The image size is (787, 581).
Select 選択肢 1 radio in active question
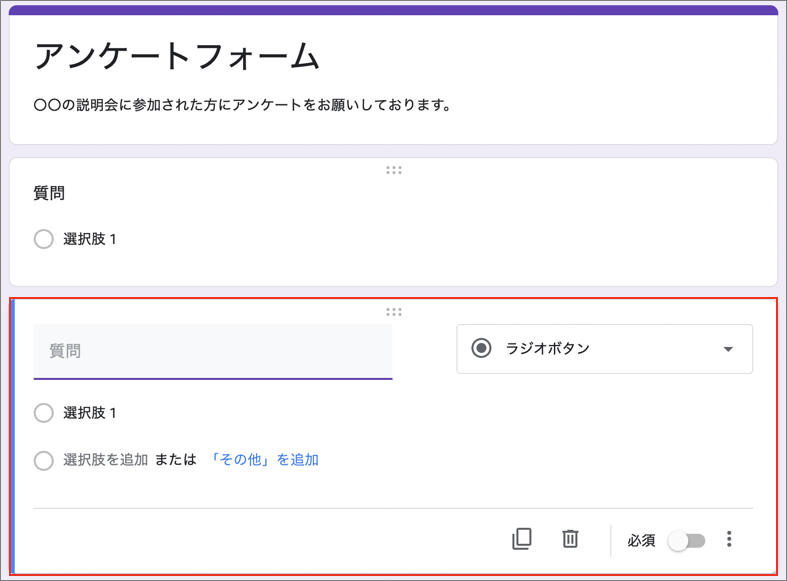44,413
